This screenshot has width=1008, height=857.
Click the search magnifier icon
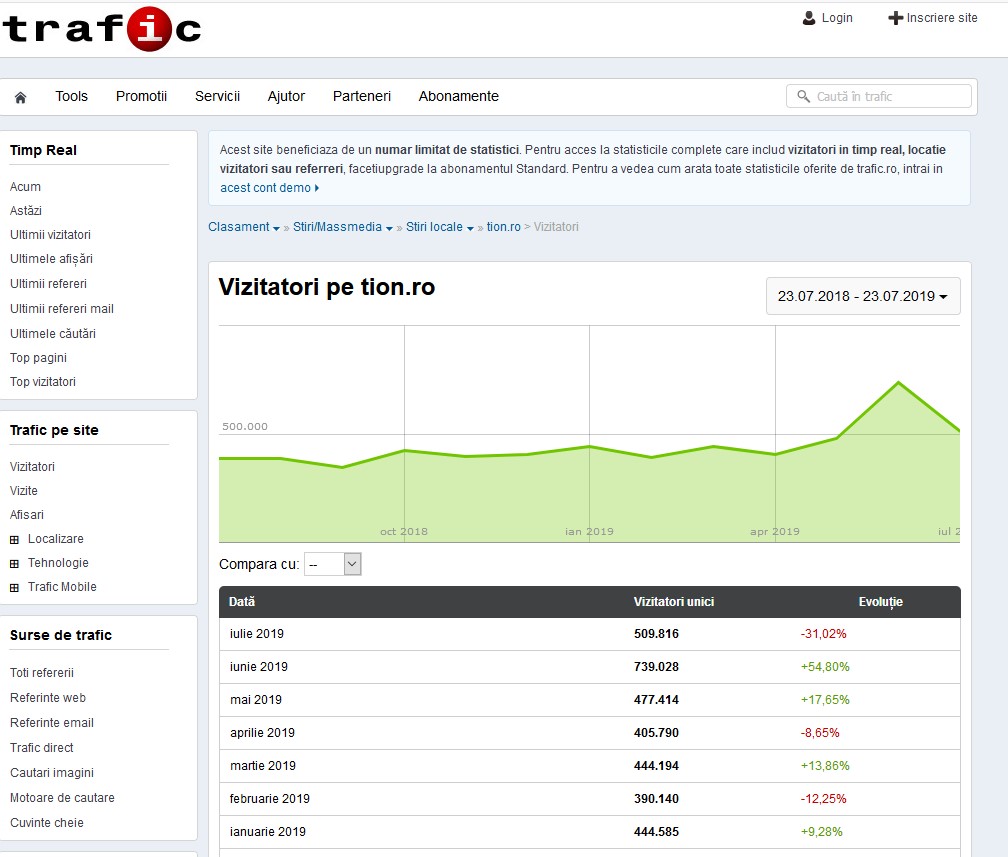(x=803, y=96)
